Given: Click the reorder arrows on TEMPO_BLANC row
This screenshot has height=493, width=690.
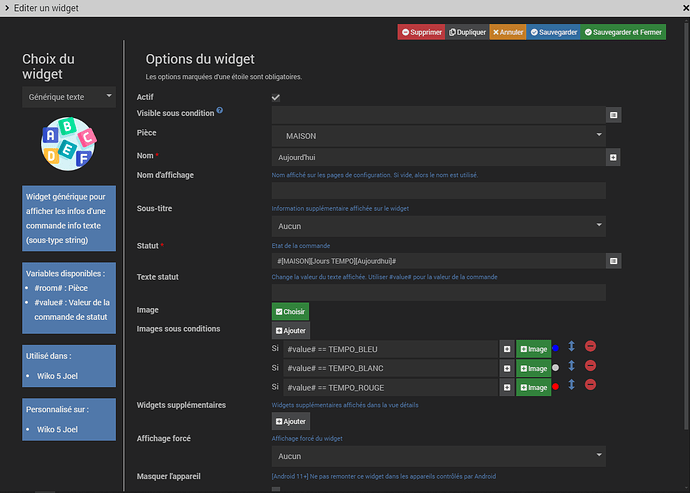Looking at the screenshot, I should [572, 367].
